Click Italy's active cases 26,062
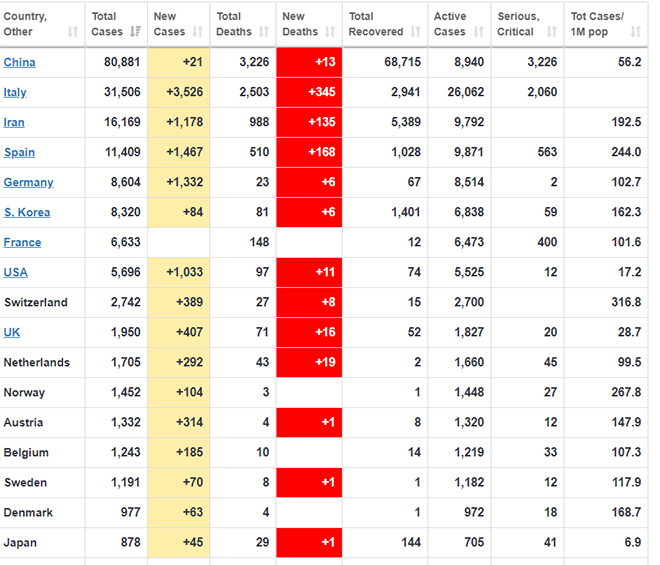 [466, 92]
